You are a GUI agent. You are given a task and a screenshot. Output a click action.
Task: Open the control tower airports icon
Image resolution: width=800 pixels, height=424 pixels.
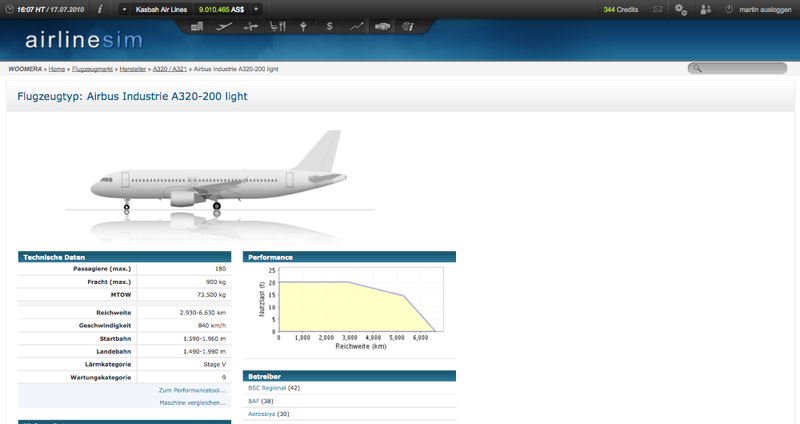[x=304, y=27]
